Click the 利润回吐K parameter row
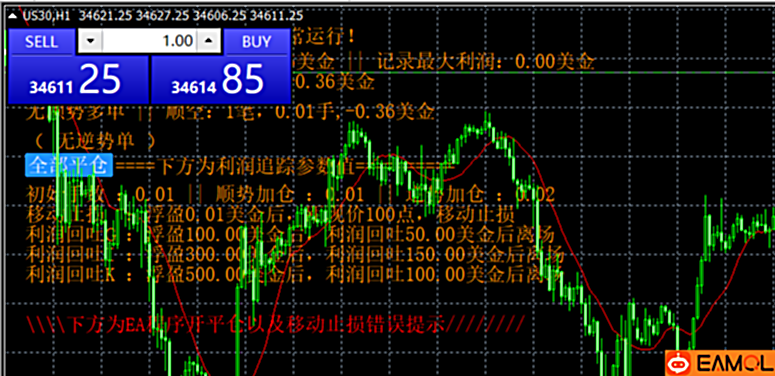This screenshot has height=376, width=775. (294, 272)
